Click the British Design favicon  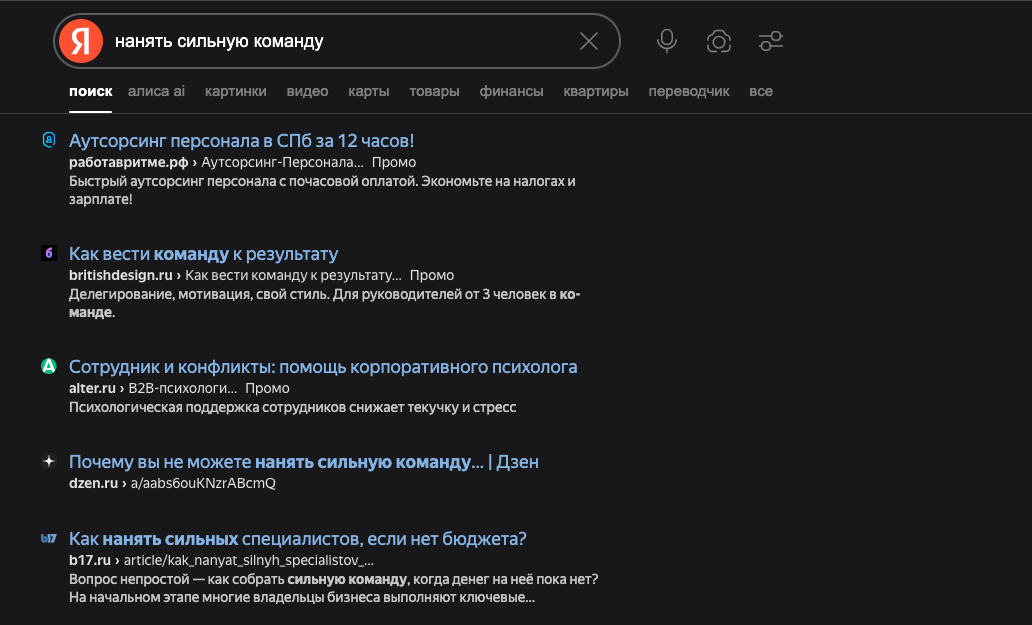coord(48,254)
